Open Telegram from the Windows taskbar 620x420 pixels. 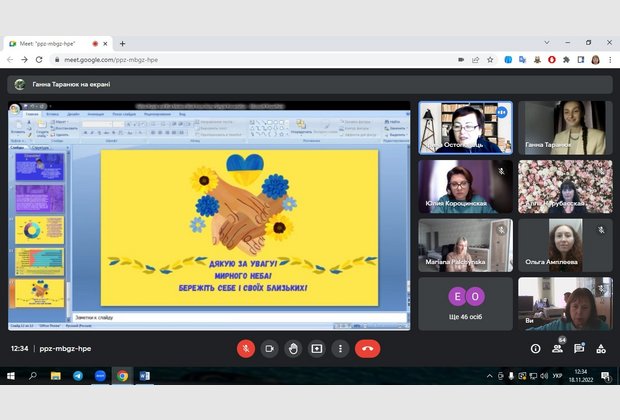(x=78, y=376)
